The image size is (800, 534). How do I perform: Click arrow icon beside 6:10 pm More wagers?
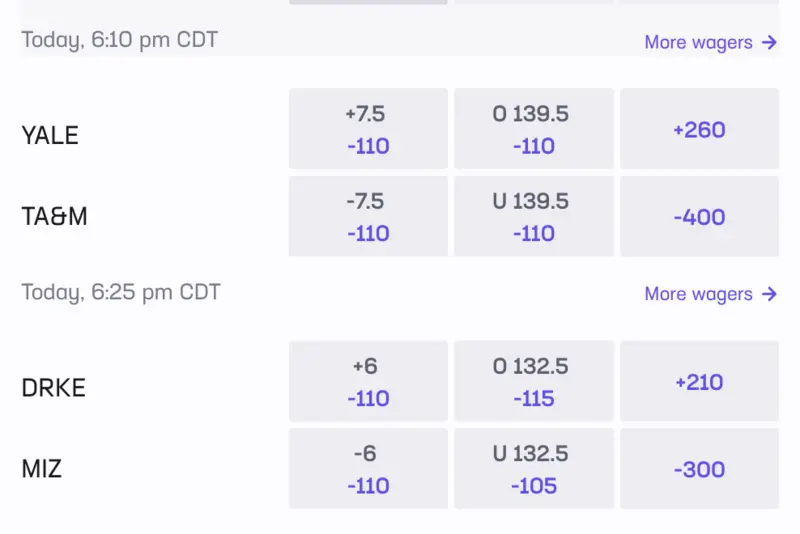769,42
